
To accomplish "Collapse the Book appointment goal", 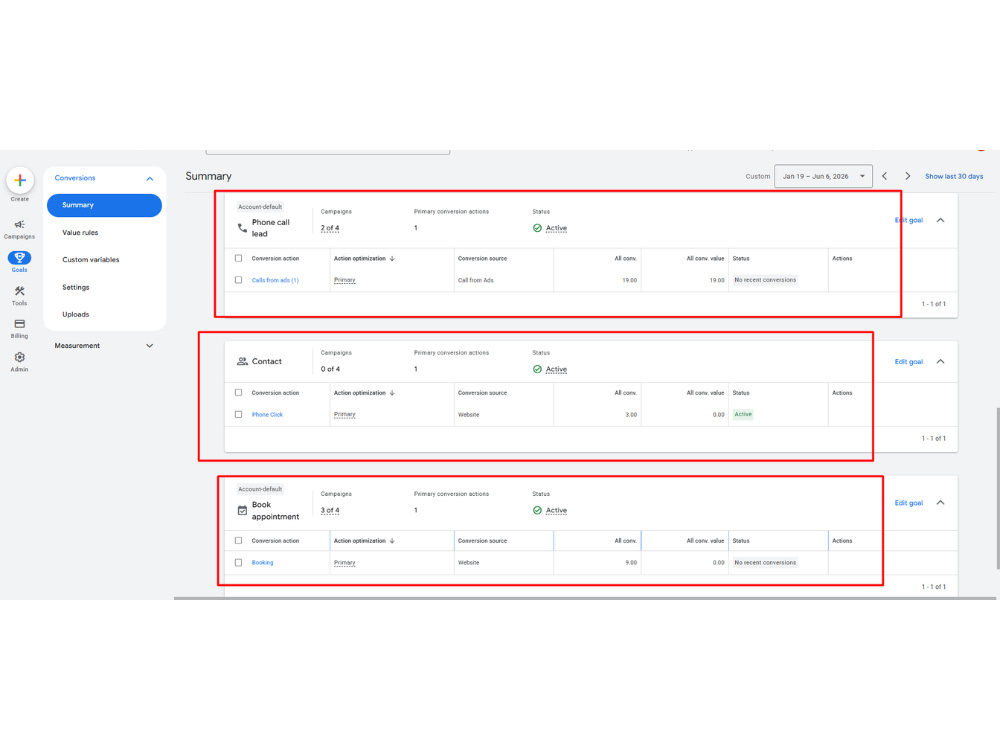I will (x=941, y=503).
